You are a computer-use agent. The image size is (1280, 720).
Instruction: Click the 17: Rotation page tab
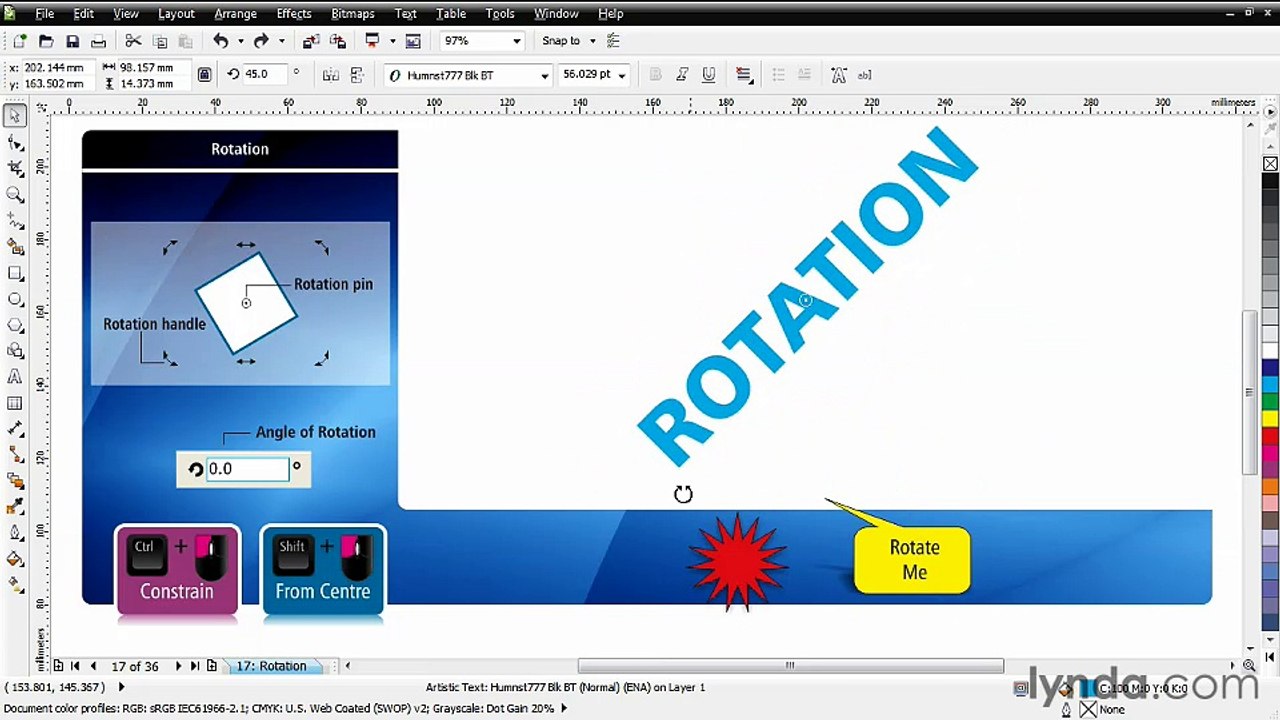pos(272,666)
